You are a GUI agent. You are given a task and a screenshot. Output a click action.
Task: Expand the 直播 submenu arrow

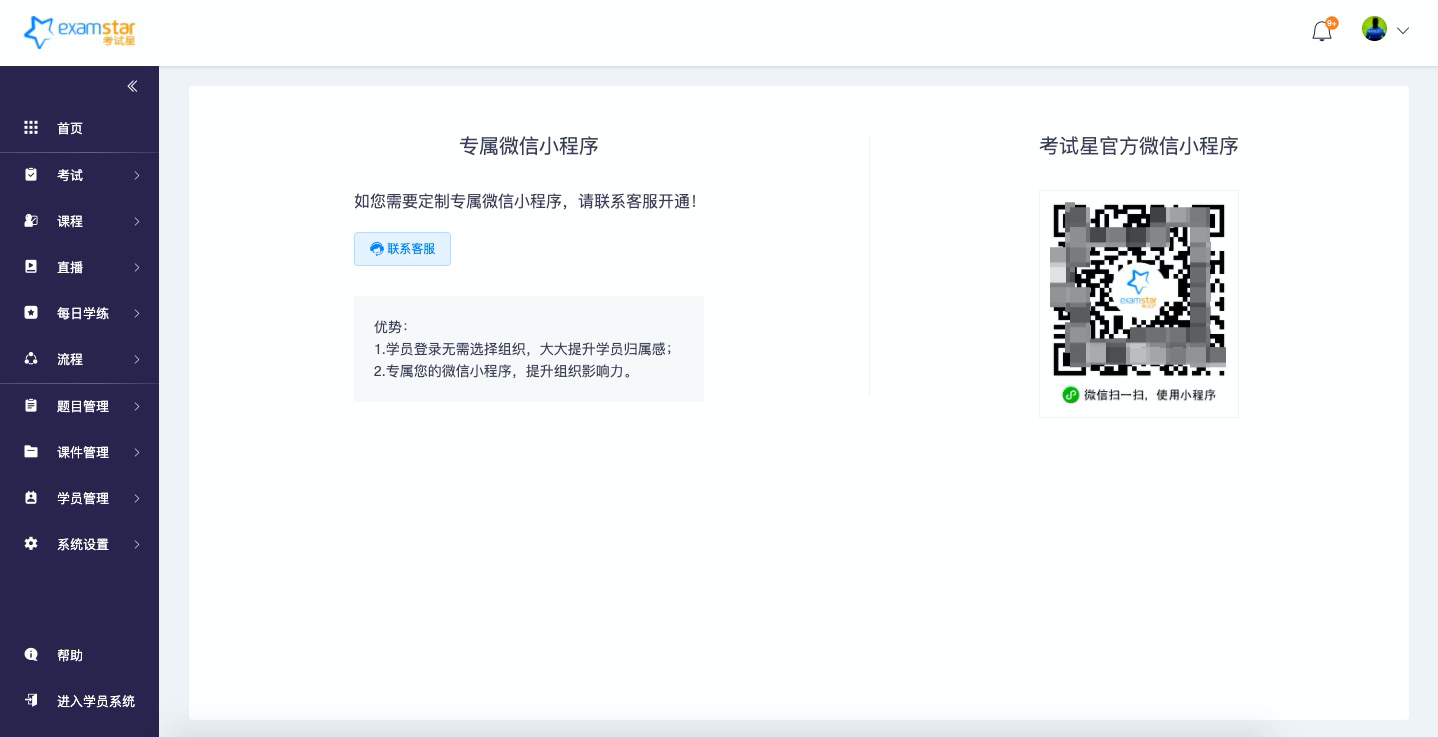pyautogui.click(x=137, y=268)
